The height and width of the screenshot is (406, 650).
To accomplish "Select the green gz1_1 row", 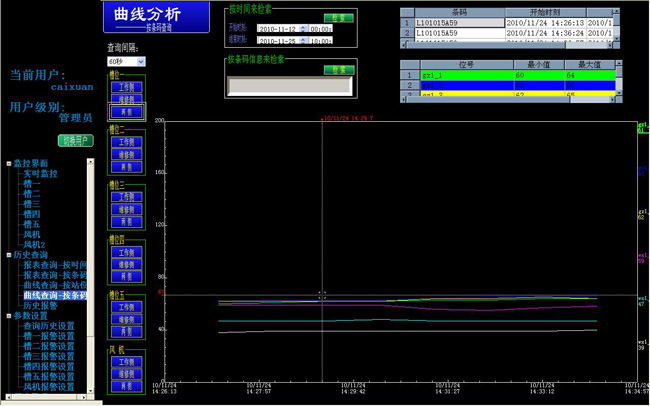I will [518, 75].
